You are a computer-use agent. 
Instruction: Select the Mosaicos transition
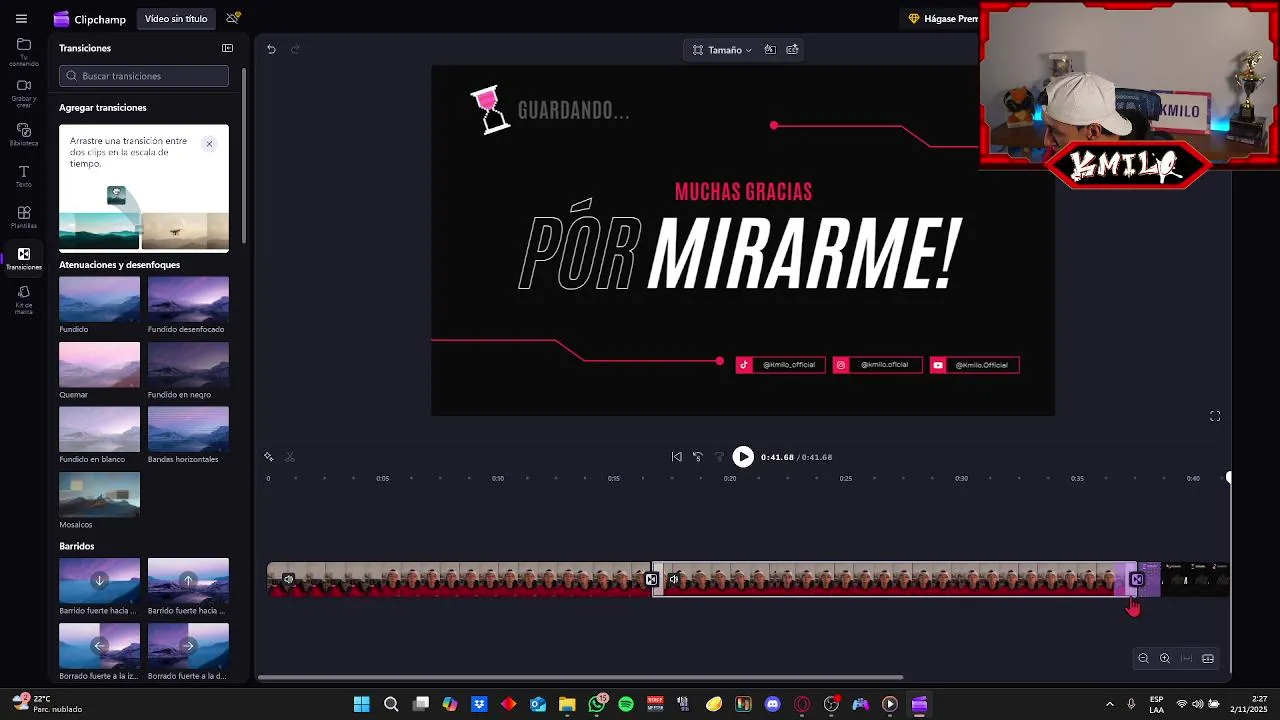(x=100, y=494)
